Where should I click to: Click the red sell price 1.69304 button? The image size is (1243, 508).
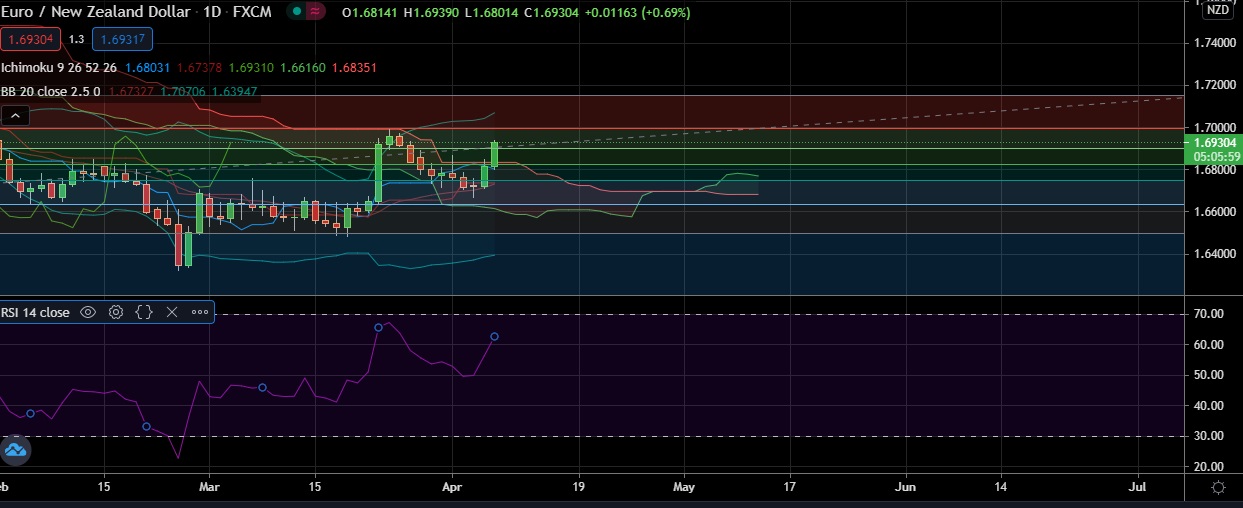[32, 39]
